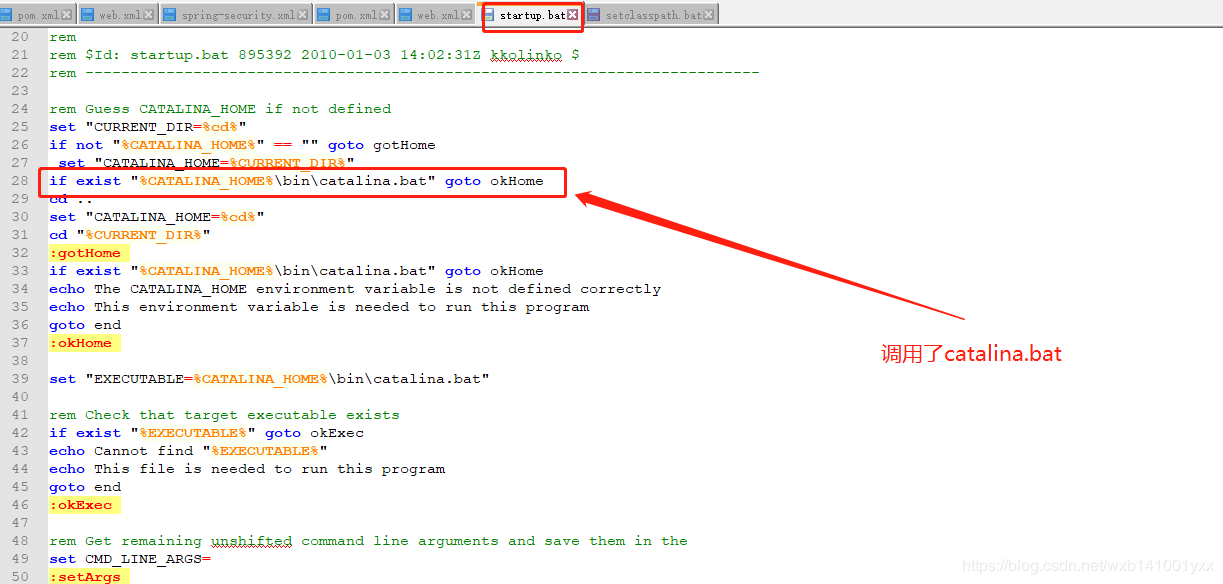Viewport: 1223px width, 584px height.
Task: Click the set "CURRENT_DIR=%cd%" line
Action: coord(148,127)
